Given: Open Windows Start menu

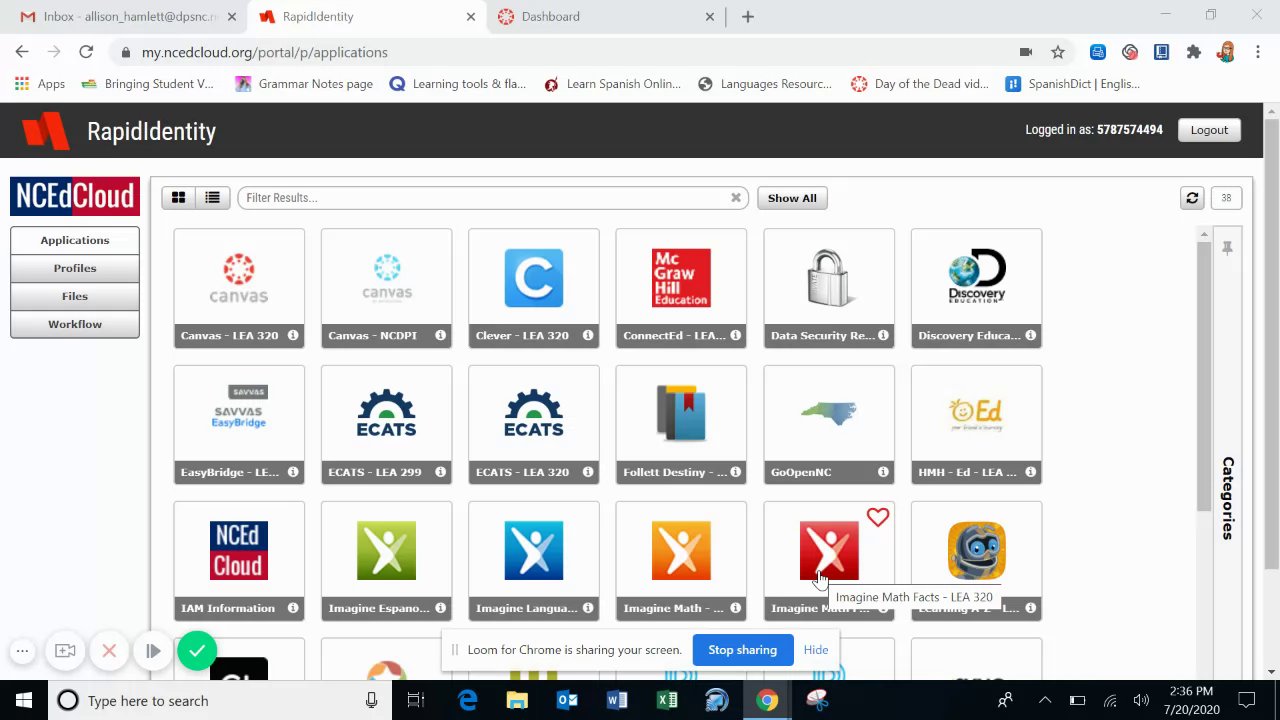Looking at the screenshot, I should [x=24, y=701].
